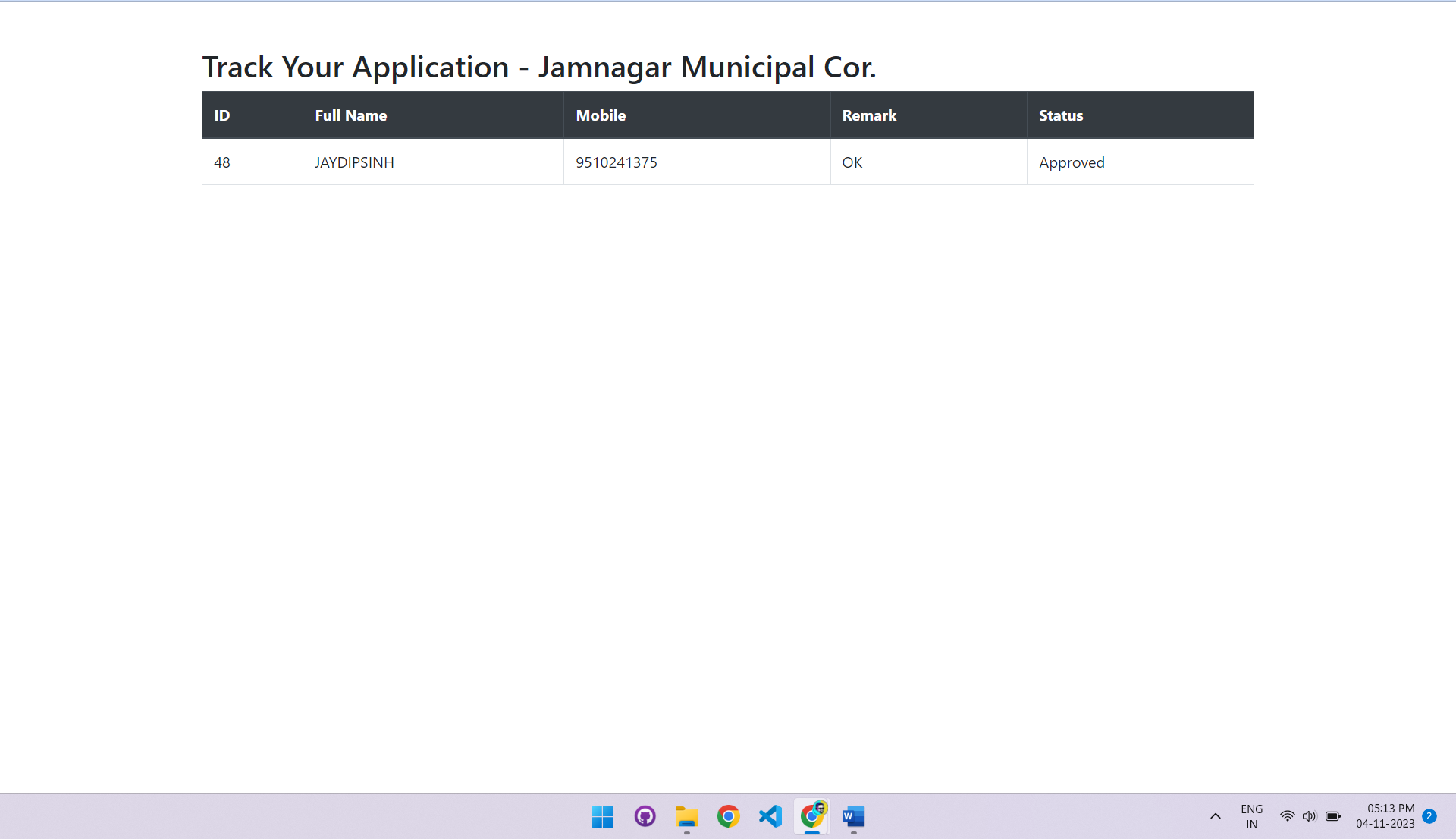Screen dimensions: 1456x839
Task: Open Wi-Fi network settings icon
Action: coord(1287,817)
